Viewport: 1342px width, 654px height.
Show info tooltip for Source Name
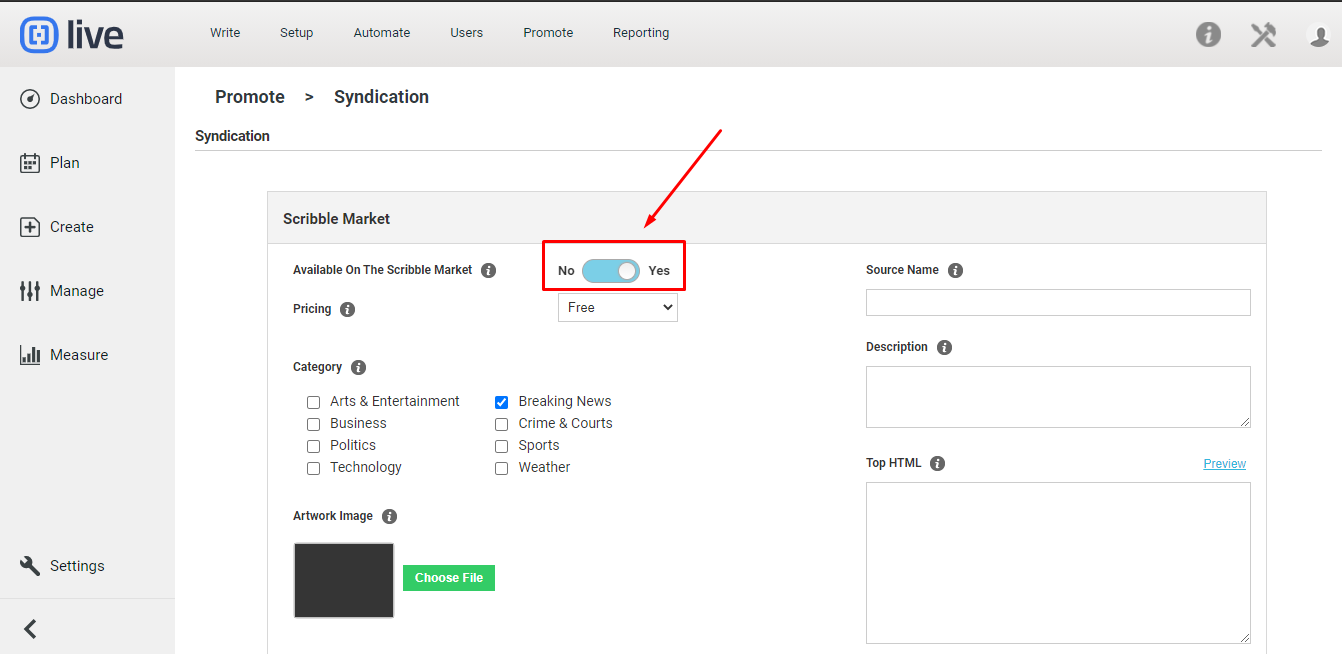[955, 270]
